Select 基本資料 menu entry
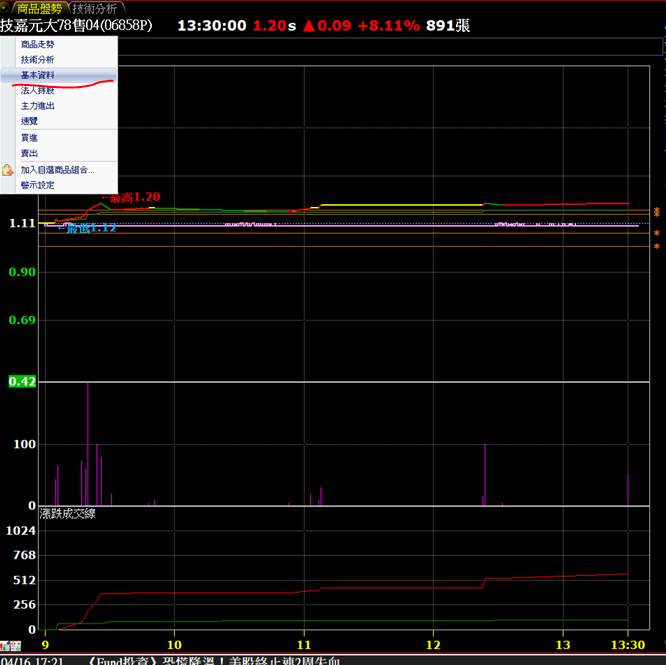666x665 pixels. (59, 75)
